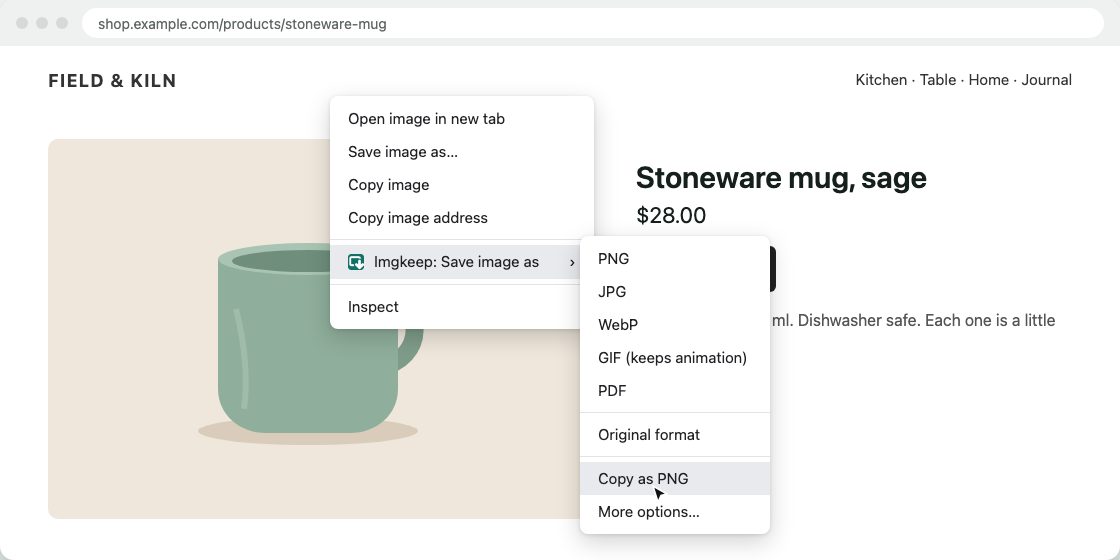The width and height of the screenshot is (1120, 560).
Task: Click Copy as PNG entry
Action: click(x=675, y=479)
